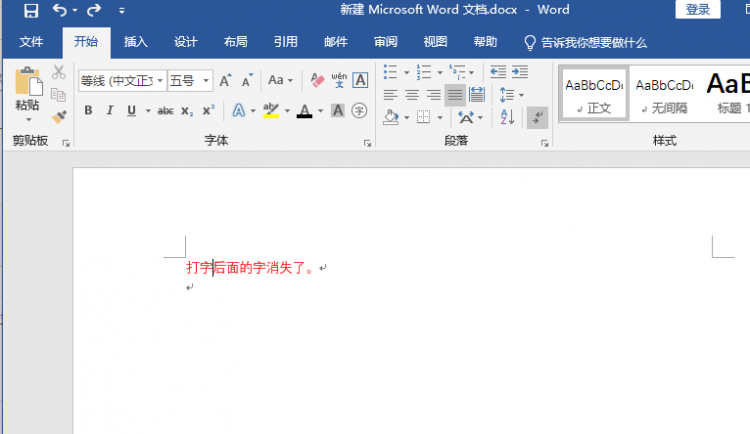The width and height of the screenshot is (750, 434).
Task: Redo the last action
Action: point(94,10)
